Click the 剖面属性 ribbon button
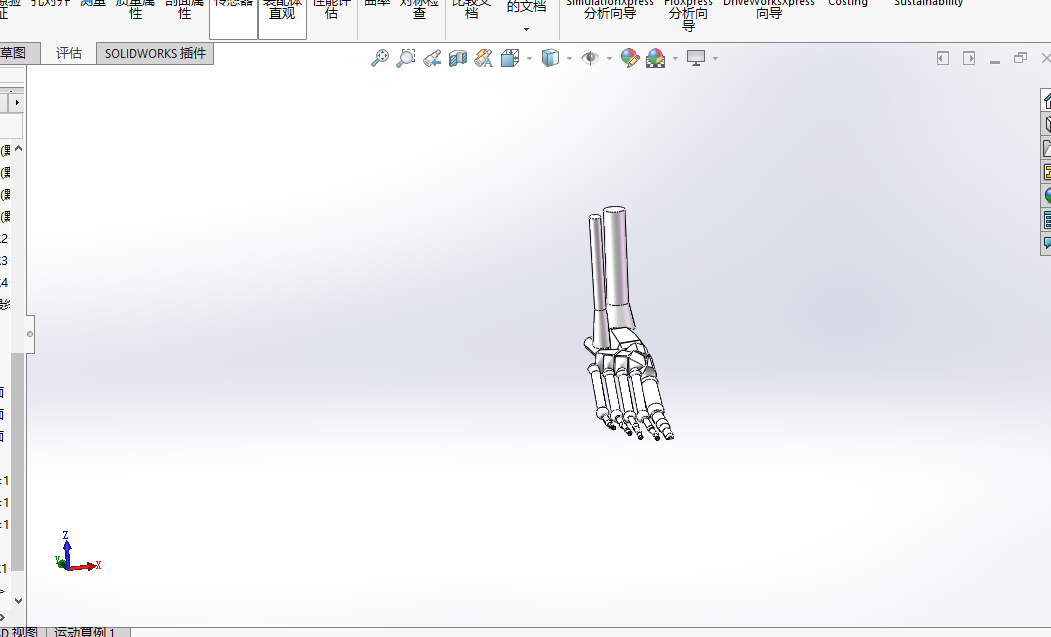 [x=184, y=8]
